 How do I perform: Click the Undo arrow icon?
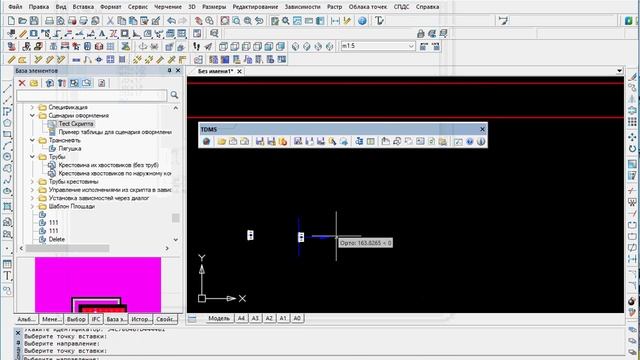171,20
